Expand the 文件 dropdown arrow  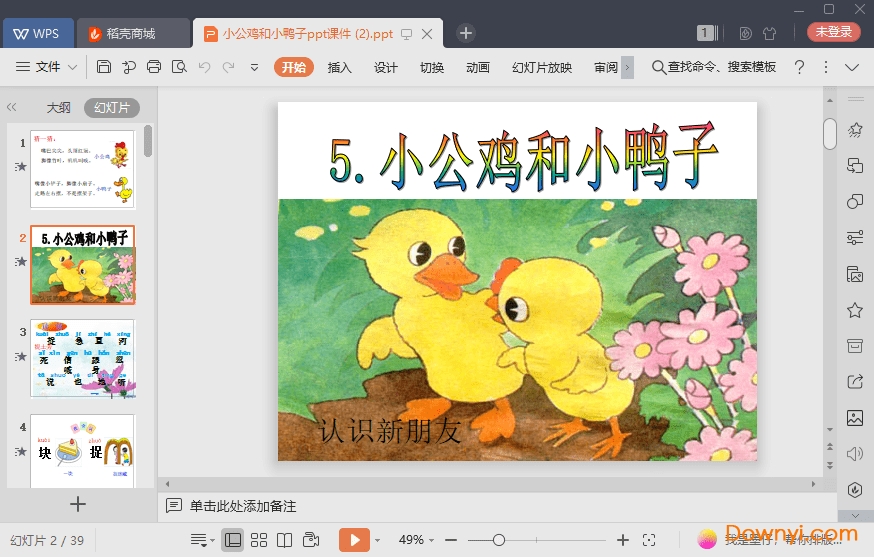coord(72,67)
